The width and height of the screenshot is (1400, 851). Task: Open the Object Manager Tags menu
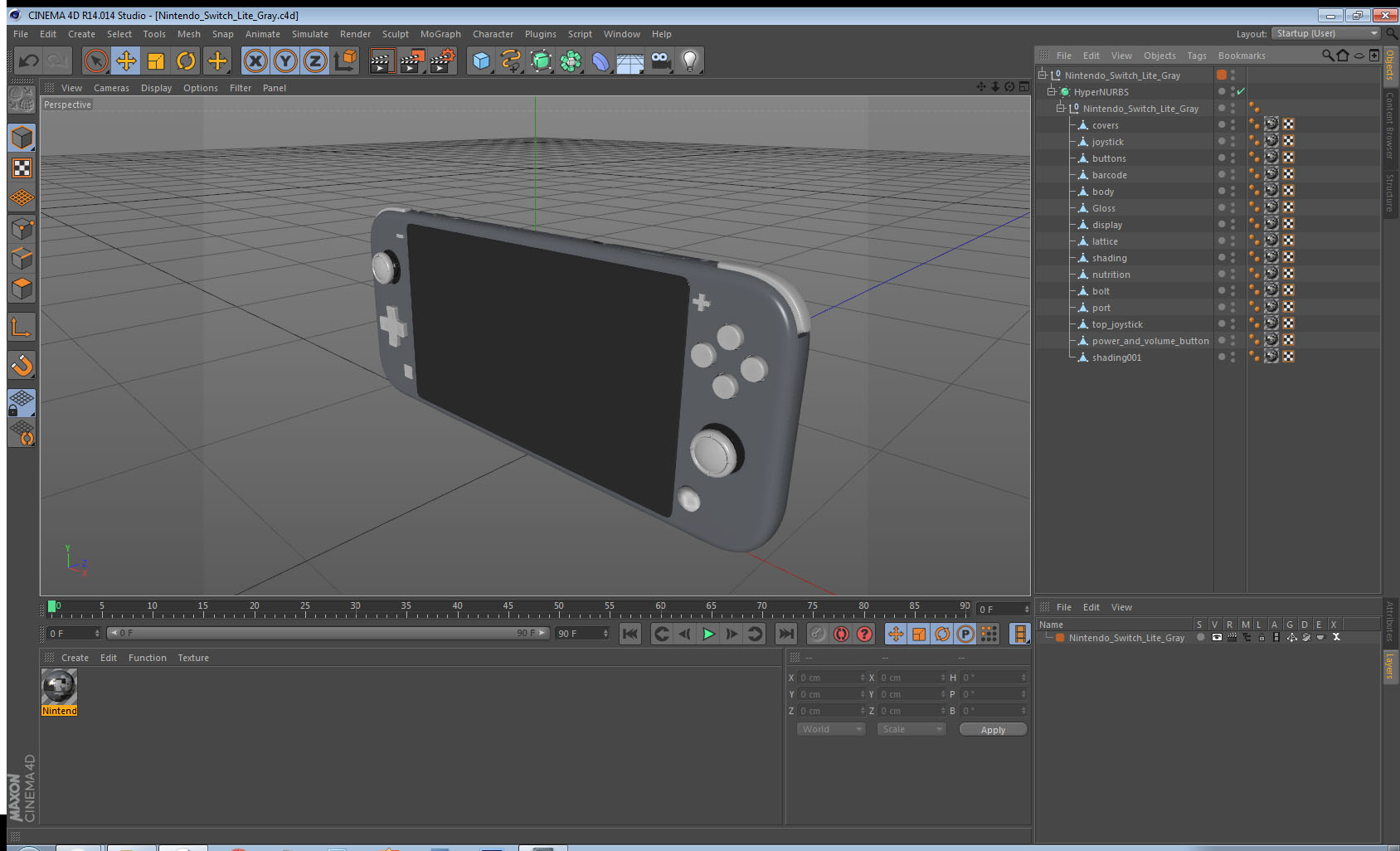[x=1197, y=56]
